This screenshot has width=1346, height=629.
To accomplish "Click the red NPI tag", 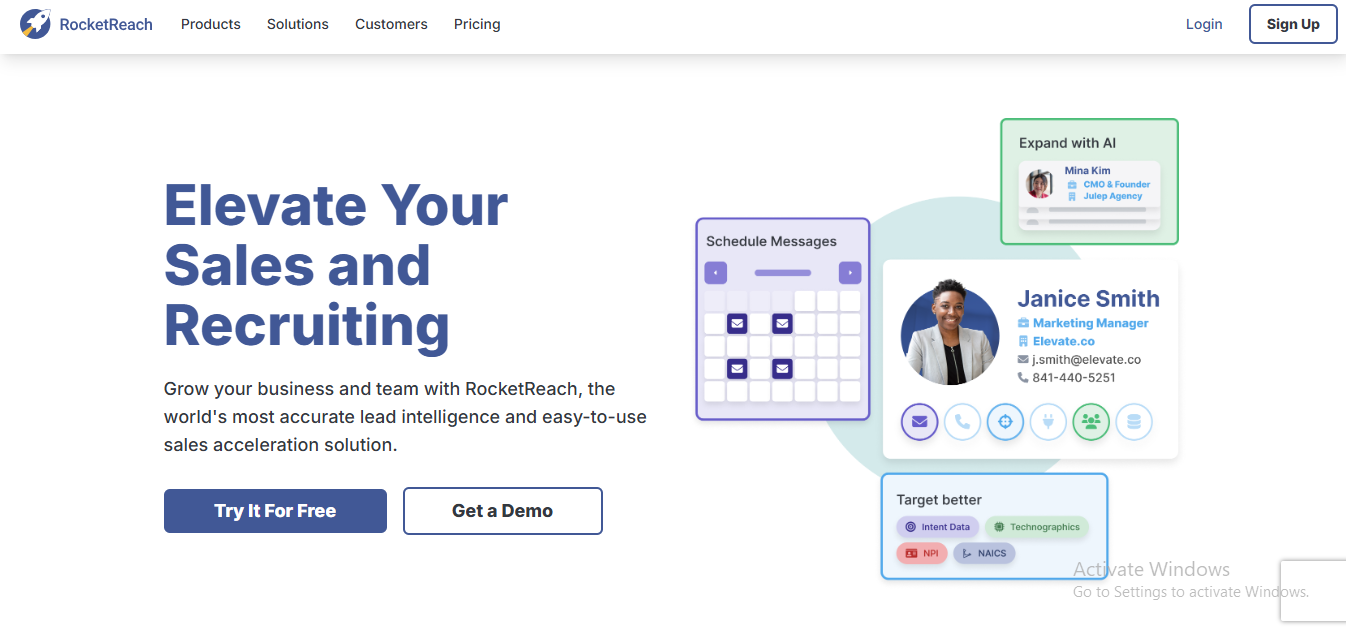I will pyautogui.click(x=922, y=553).
